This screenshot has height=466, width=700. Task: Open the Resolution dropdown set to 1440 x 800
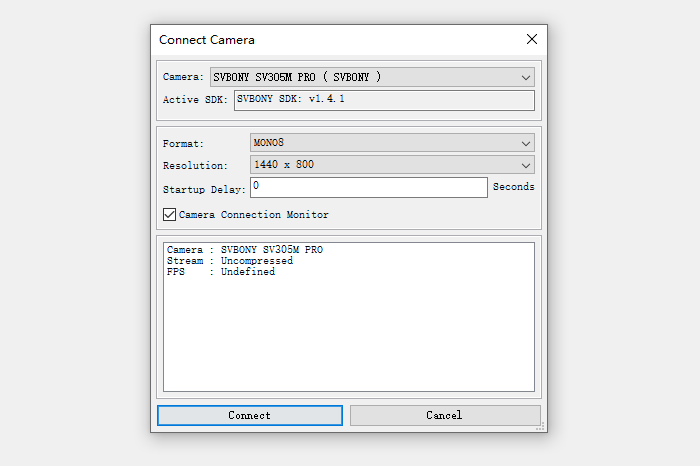pos(391,165)
